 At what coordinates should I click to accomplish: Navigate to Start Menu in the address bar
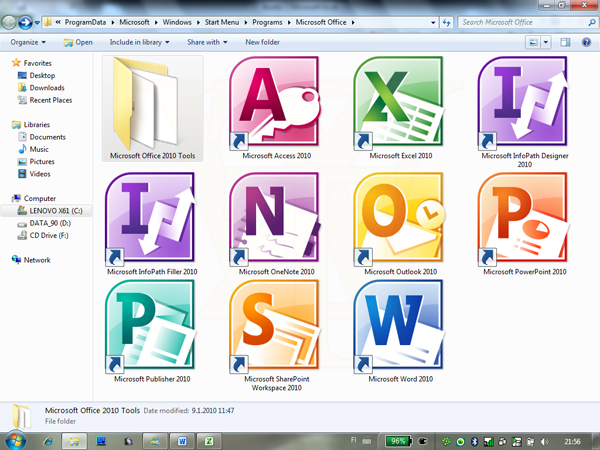click(222, 22)
